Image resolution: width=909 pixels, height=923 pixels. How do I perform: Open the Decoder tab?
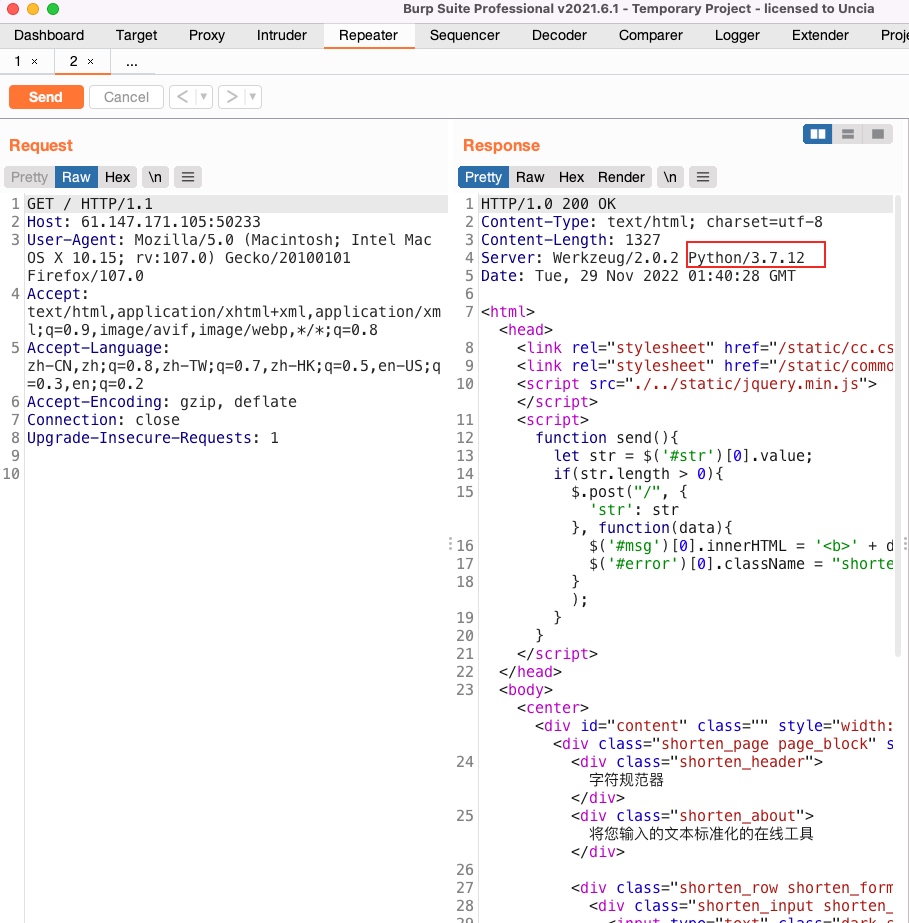[559, 35]
